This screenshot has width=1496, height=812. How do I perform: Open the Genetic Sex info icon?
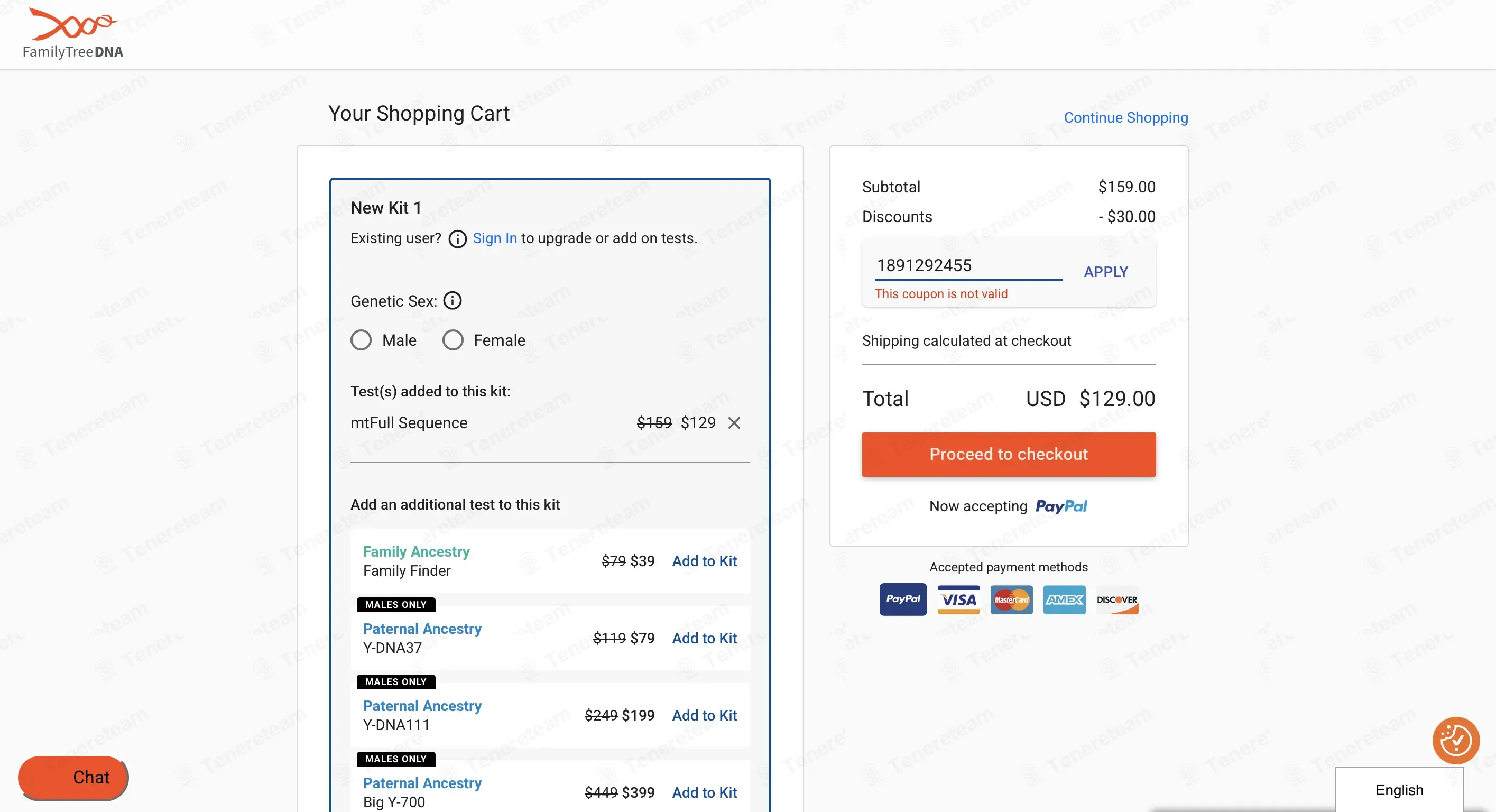[x=453, y=301]
